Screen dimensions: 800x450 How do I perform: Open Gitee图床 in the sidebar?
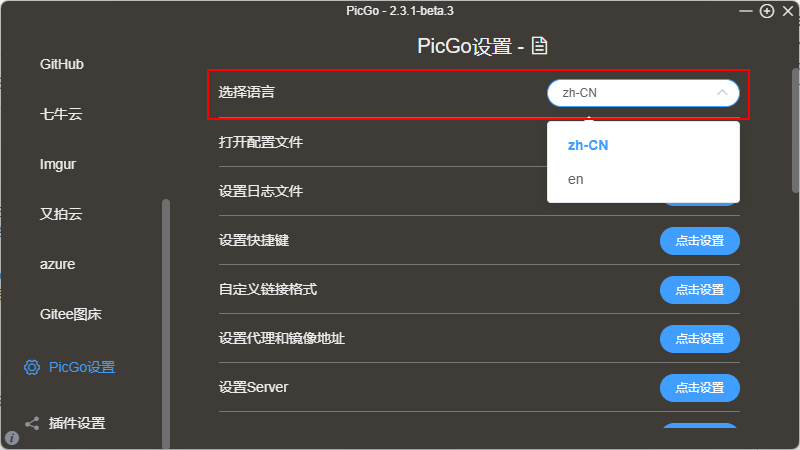coord(70,314)
